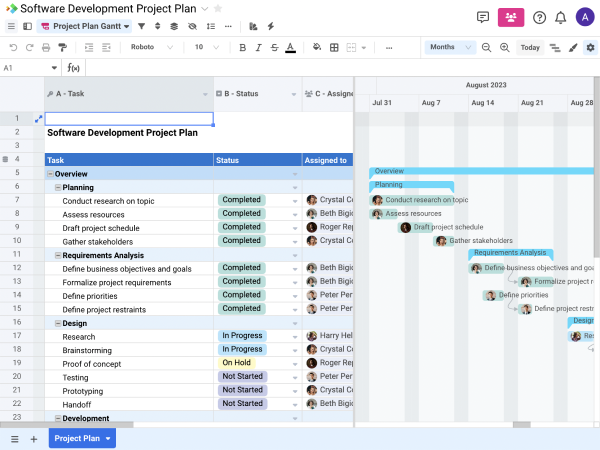
Task: Toggle italic formatting
Action: point(258,47)
